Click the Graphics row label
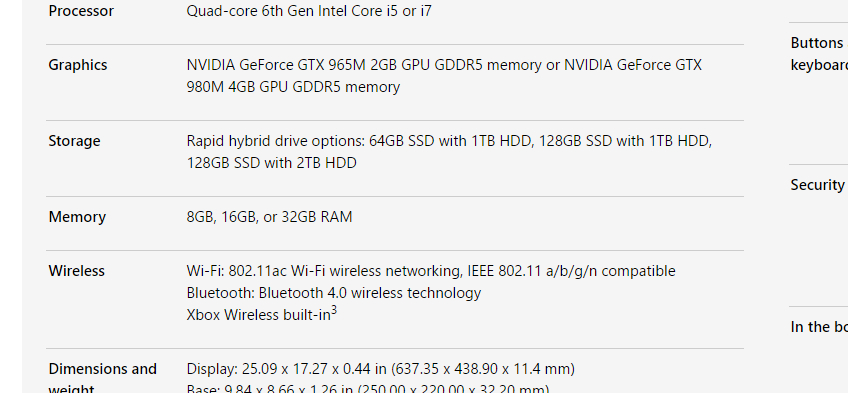This screenshot has width=848, height=393. [x=78, y=65]
